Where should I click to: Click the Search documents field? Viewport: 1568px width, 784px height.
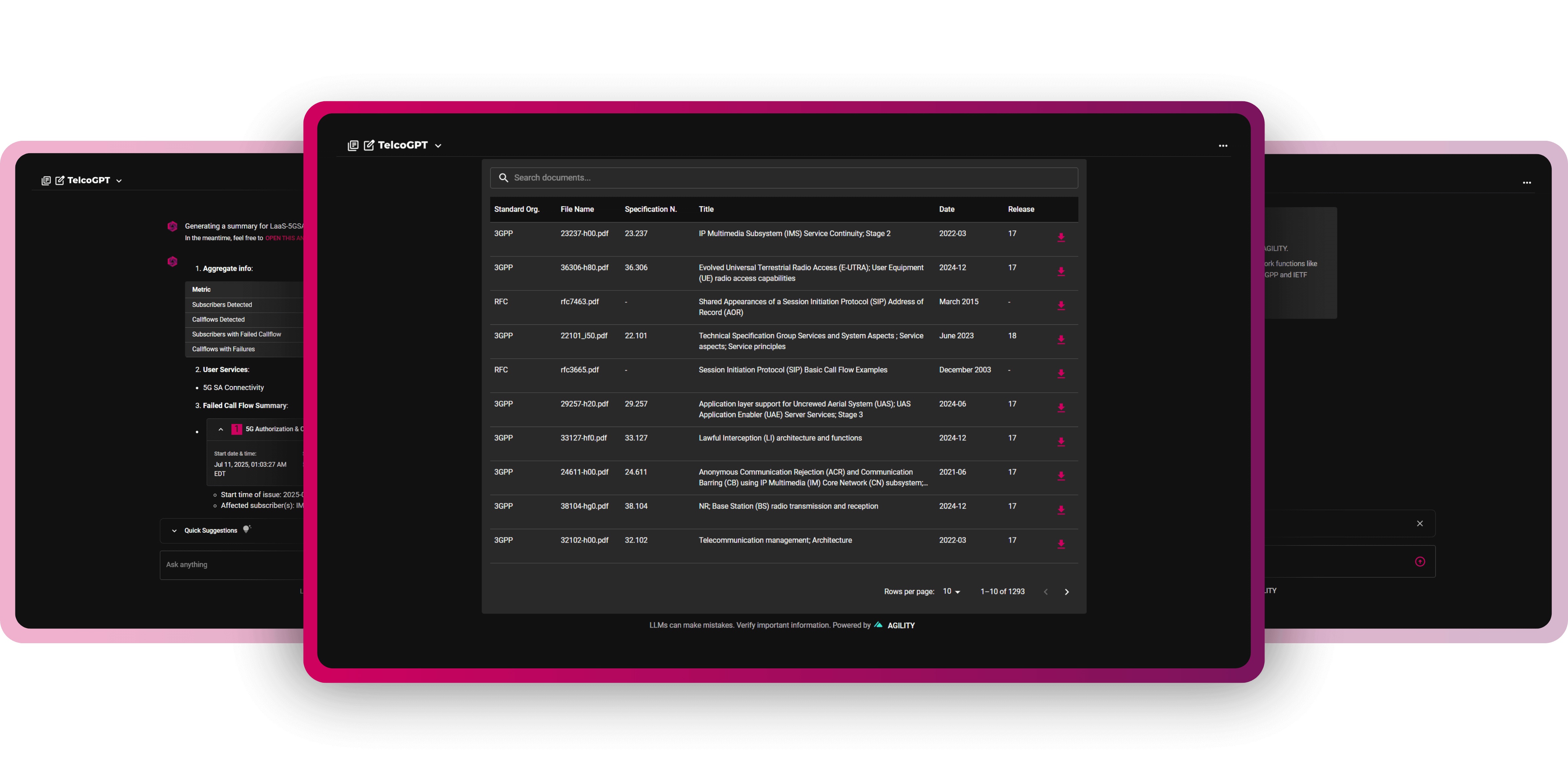coord(784,178)
